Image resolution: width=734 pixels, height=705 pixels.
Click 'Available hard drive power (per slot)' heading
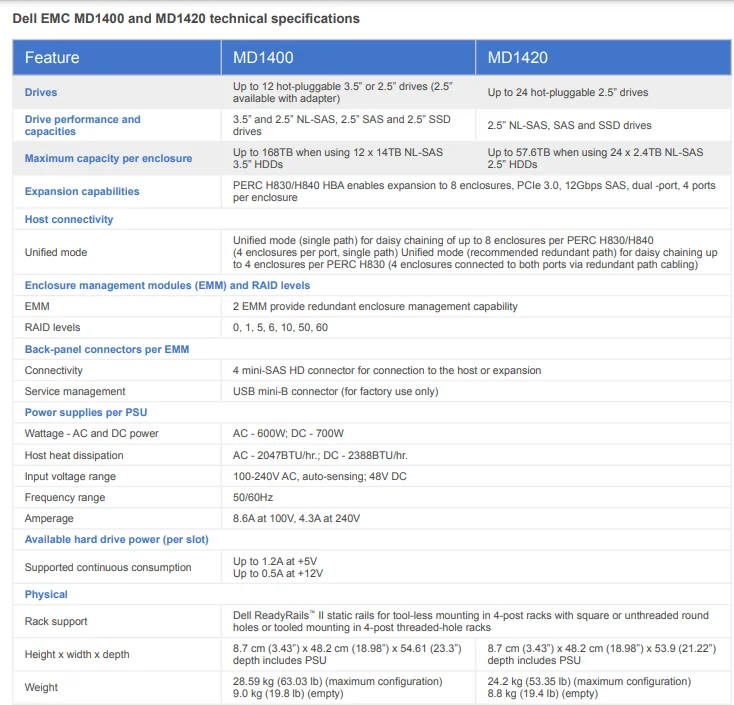[x=117, y=539]
